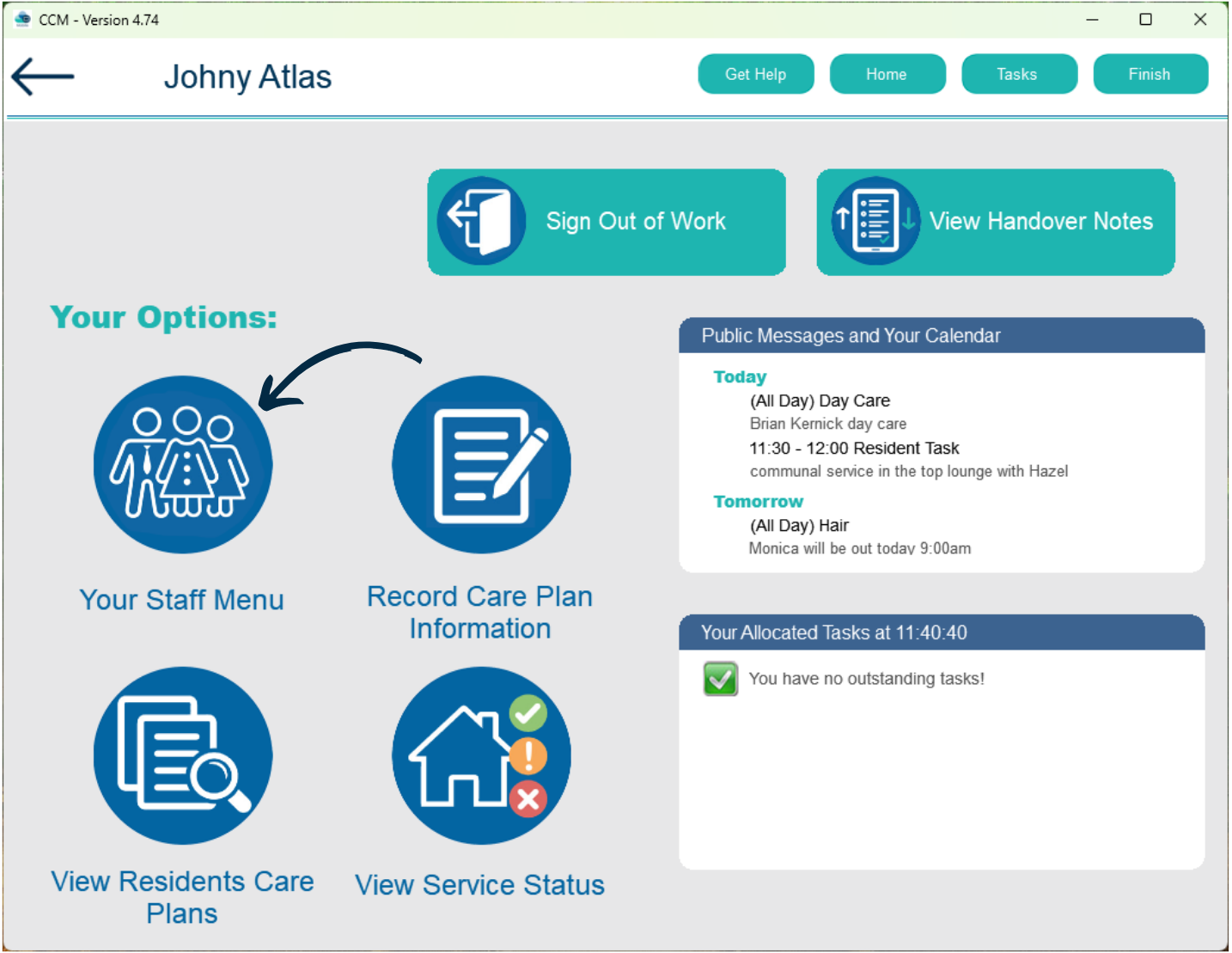
Task: Click the Sign Out of Work door icon
Action: click(x=481, y=221)
